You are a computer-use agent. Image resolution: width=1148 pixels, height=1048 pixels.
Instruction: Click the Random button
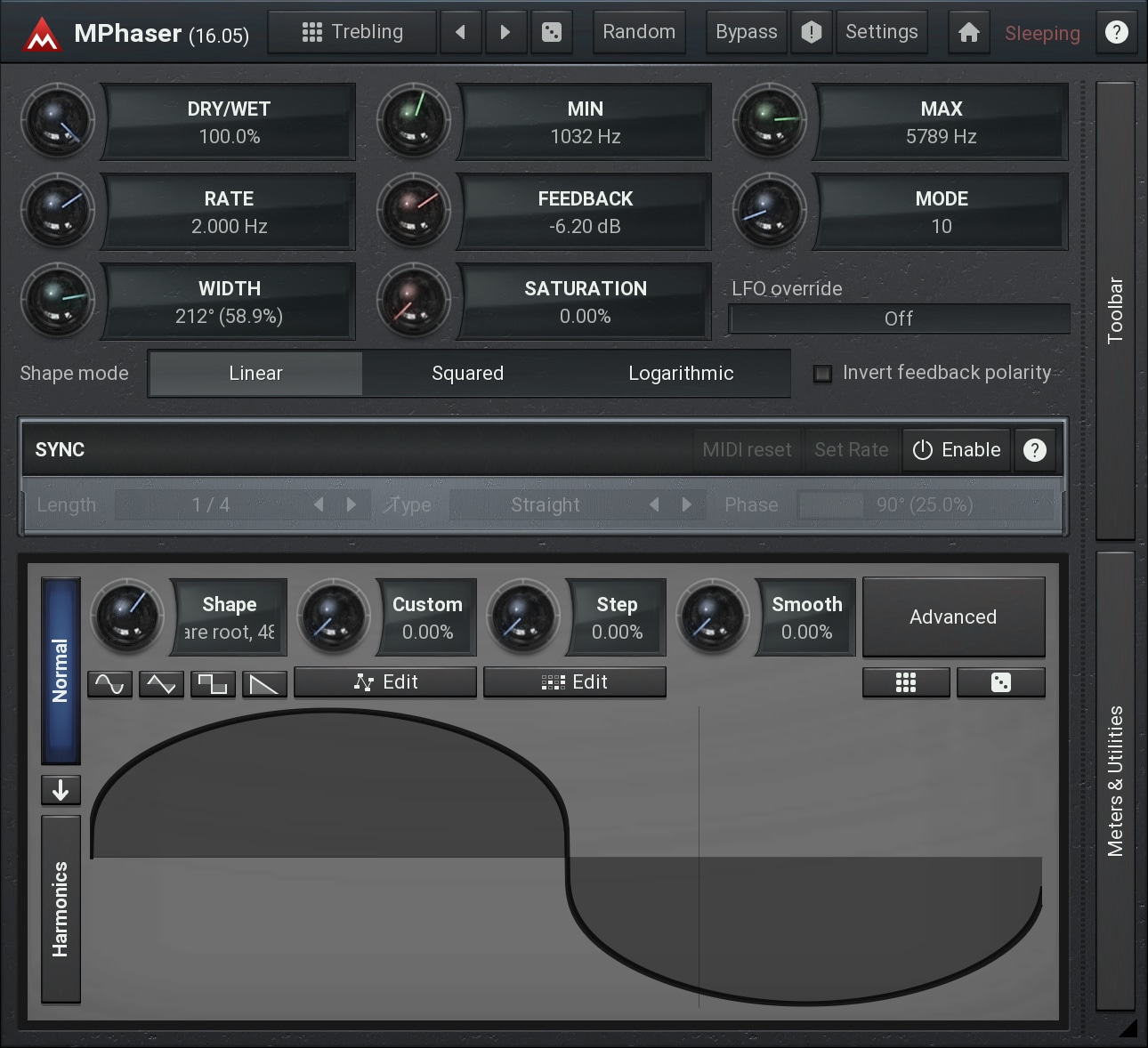pos(639,32)
